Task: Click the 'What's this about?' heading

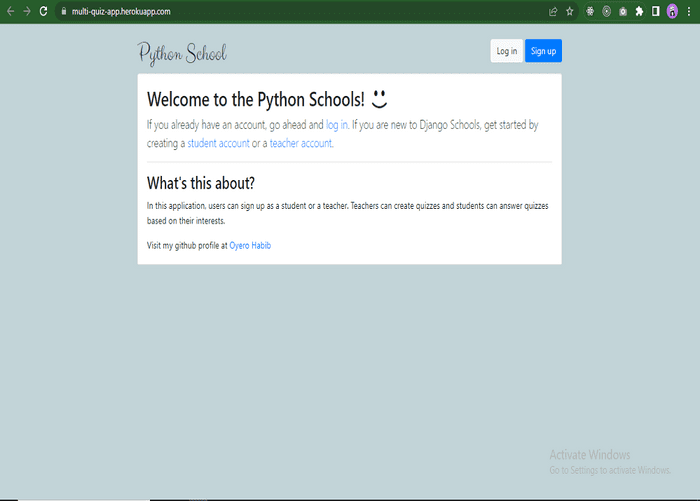Action: (x=201, y=183)
